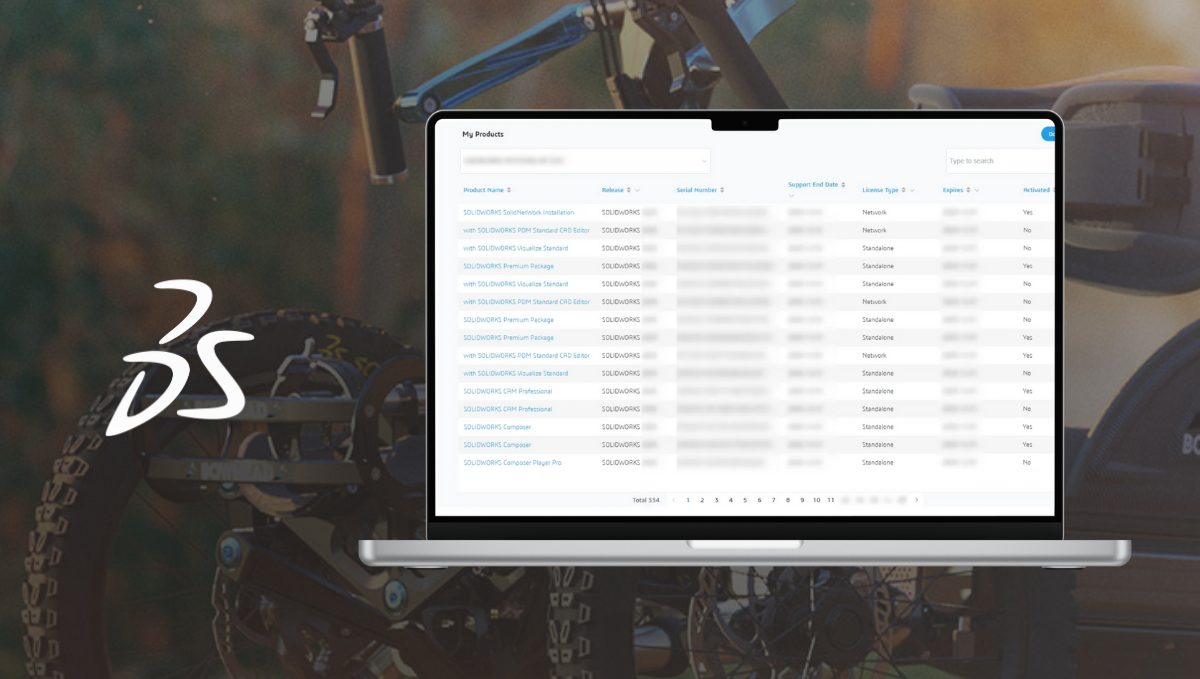The height and width of the screenshot is (679, 1200).
Task: Go to page 8
Action: [x=788, y=500]
